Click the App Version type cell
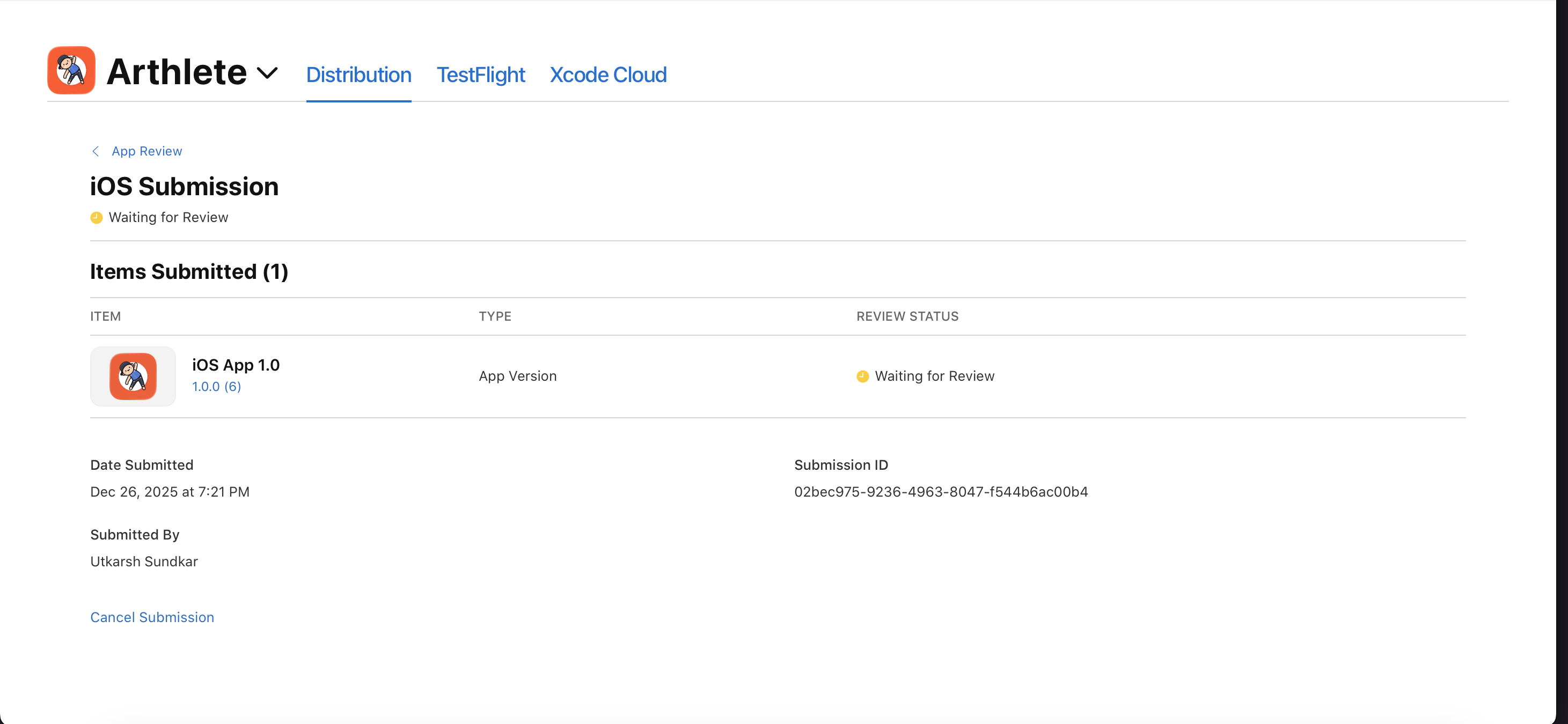Image resolution: width=1568 pixels, height=724 pixels. (x=517, y=376)
